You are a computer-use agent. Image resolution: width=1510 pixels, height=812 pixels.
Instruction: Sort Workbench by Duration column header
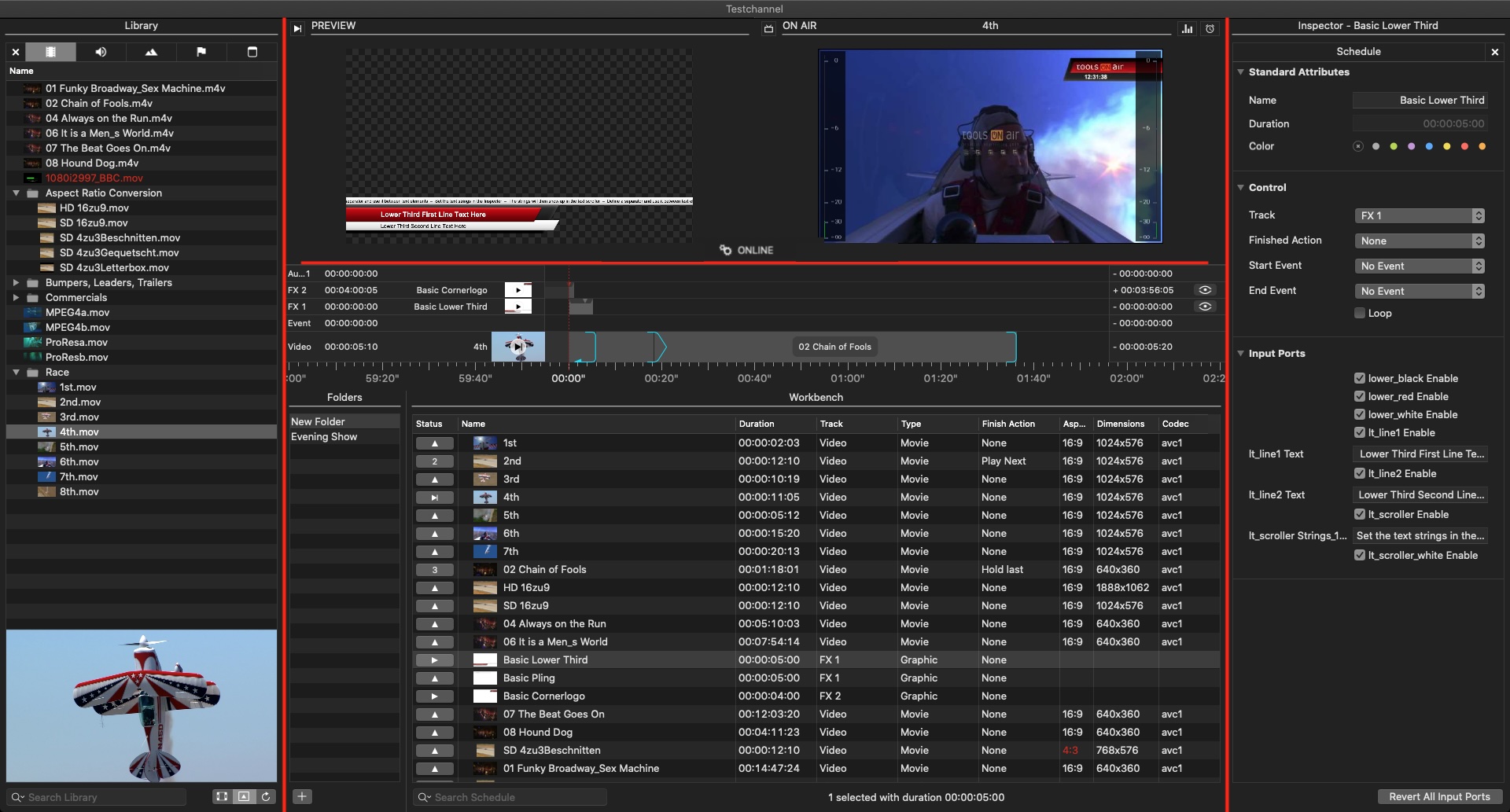[x=775, y=424]
